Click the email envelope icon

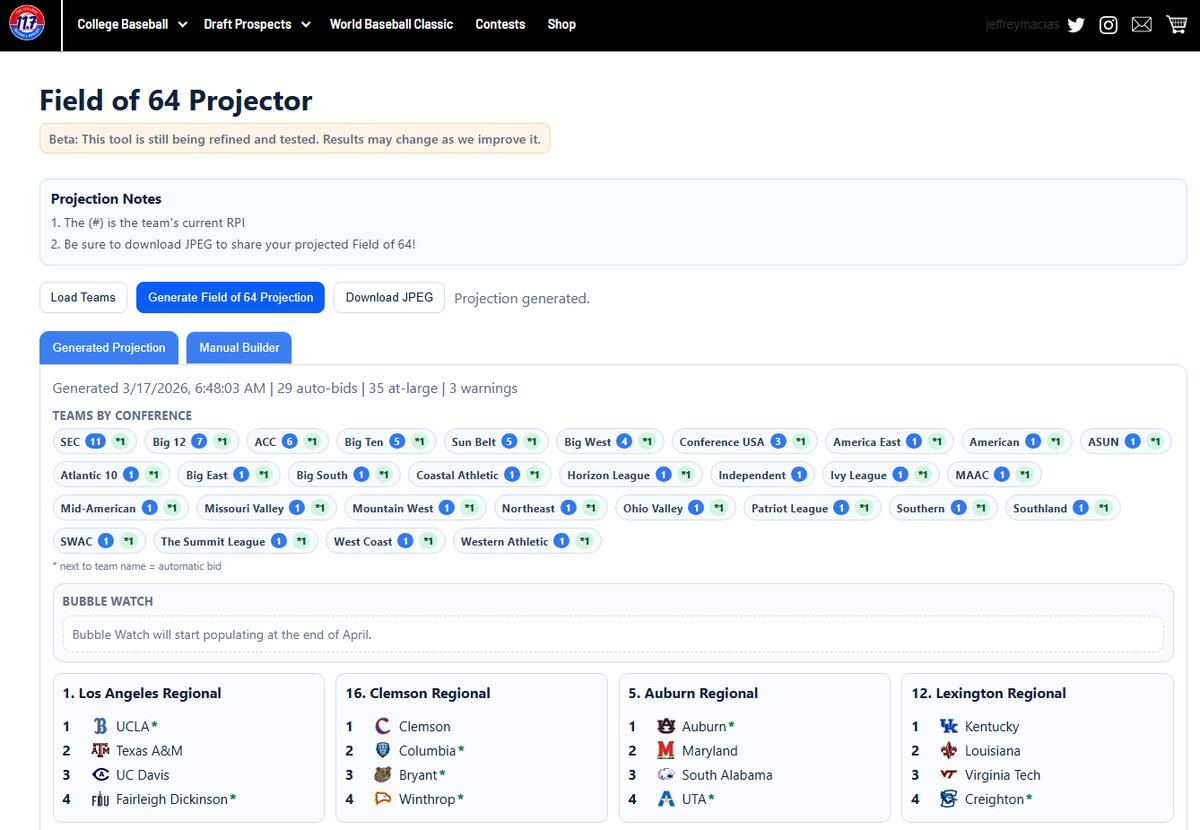[1142, 25]
